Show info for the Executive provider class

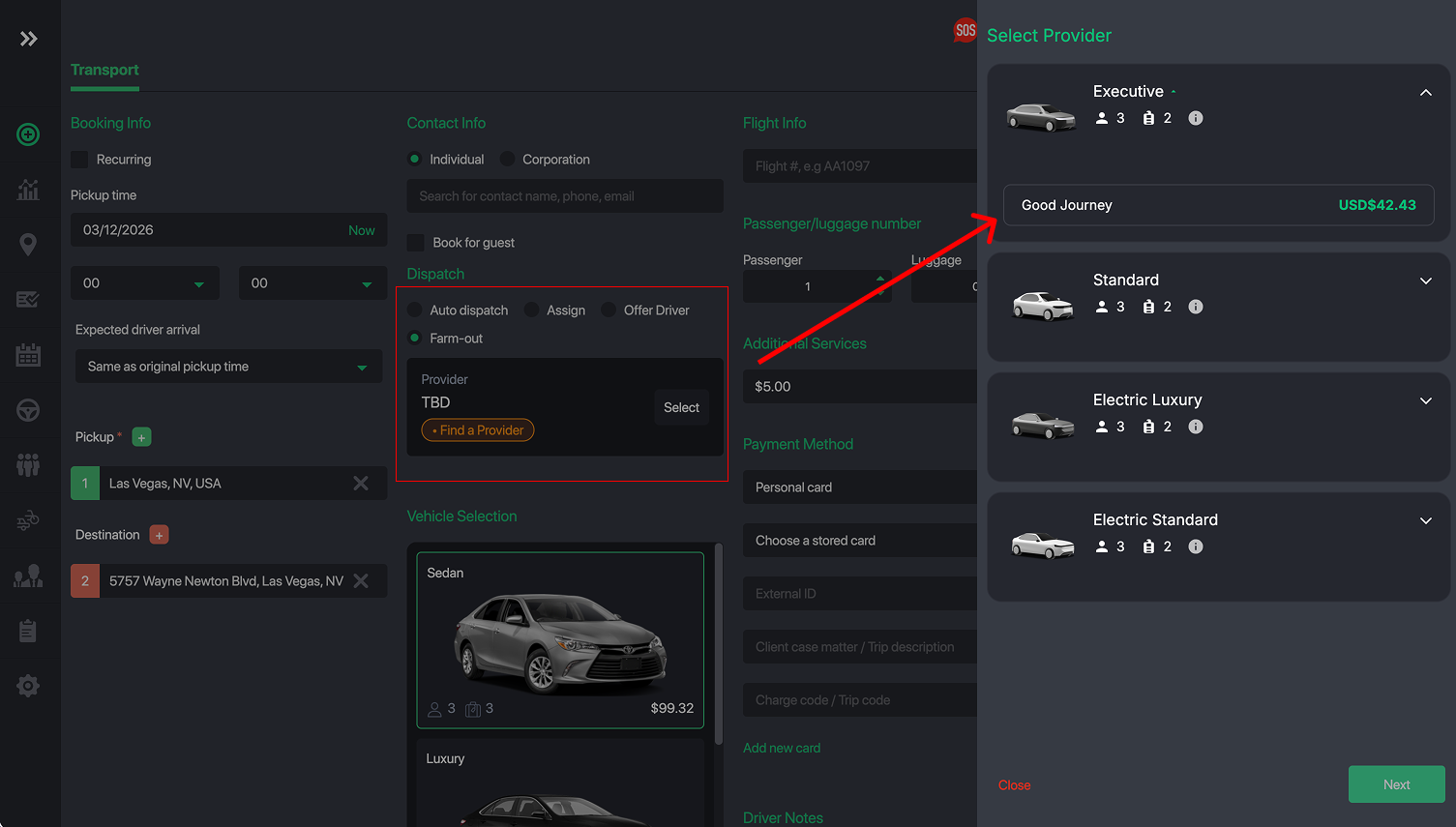tap(1196, 118)
